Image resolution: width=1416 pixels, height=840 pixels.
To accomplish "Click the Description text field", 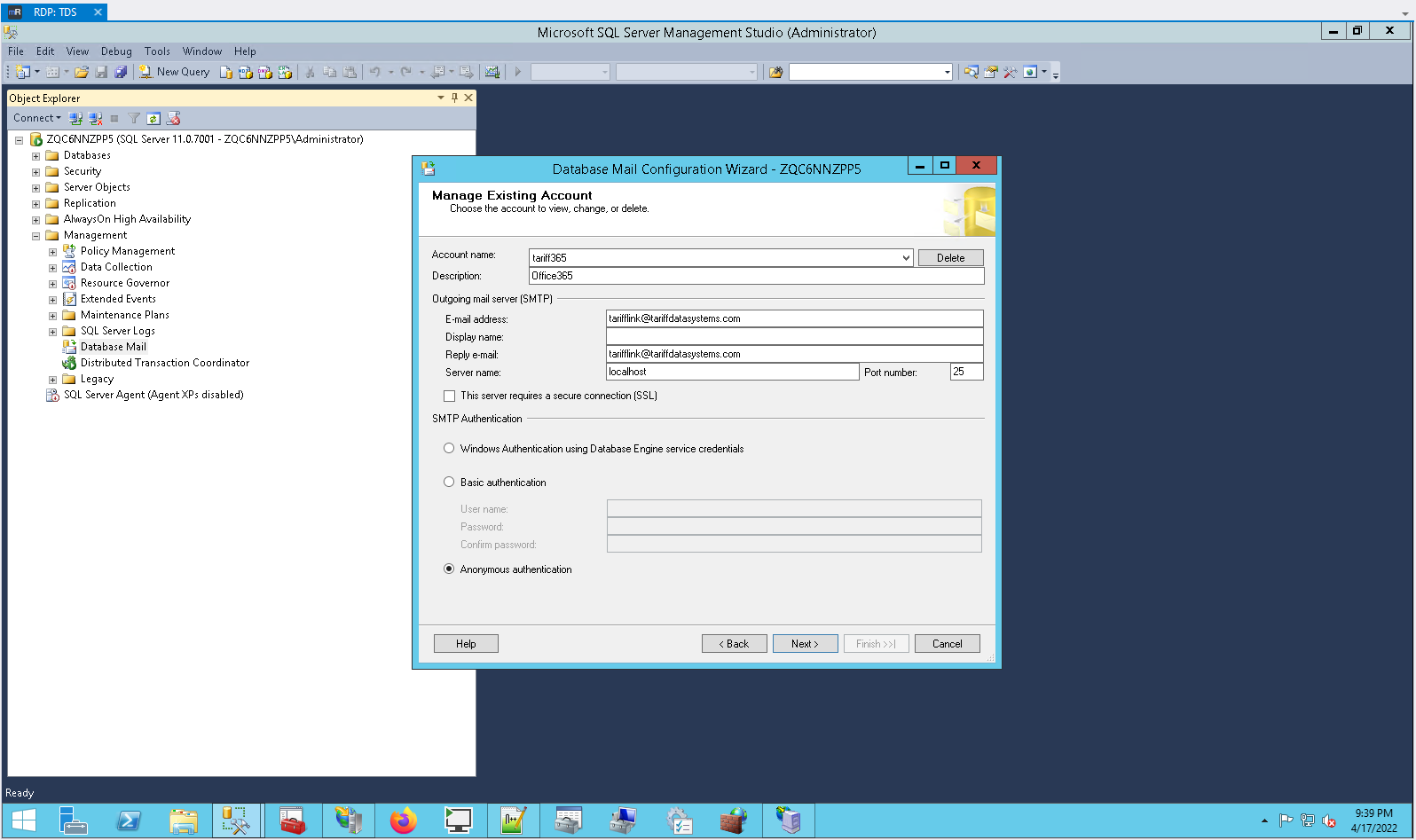I will click(x=756, y=276).
